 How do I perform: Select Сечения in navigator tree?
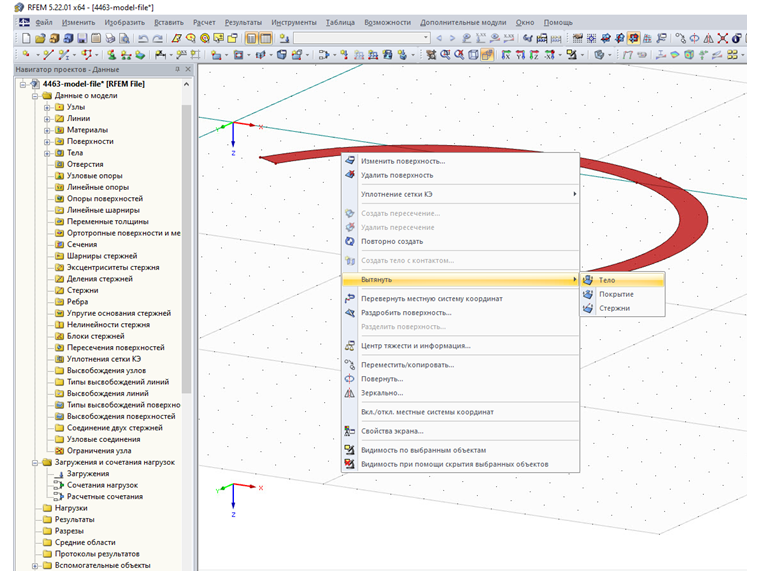(x=82, y=245)
